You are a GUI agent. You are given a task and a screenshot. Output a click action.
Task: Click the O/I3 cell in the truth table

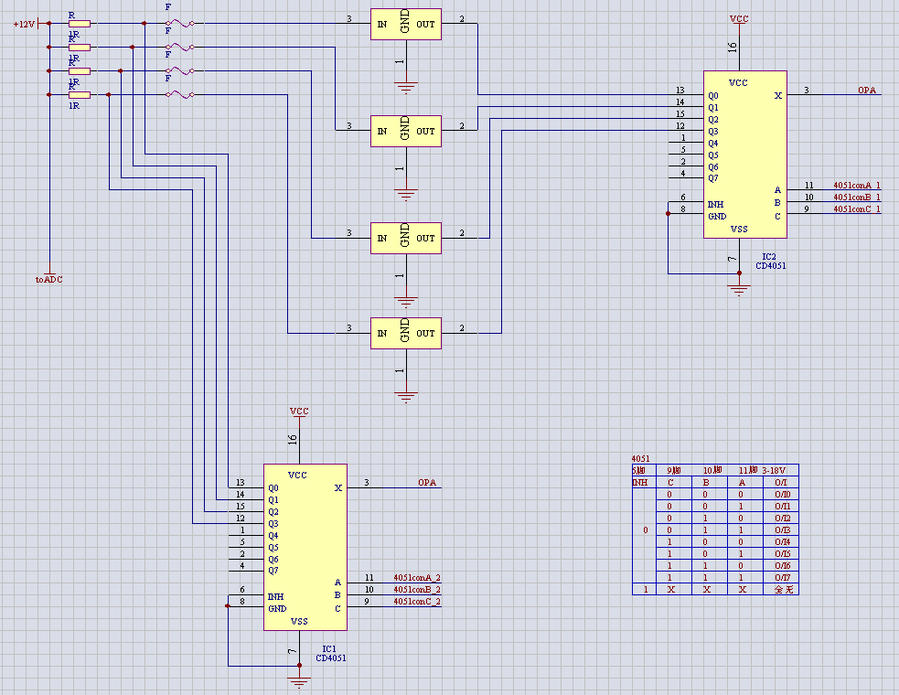tap(782, 530)
